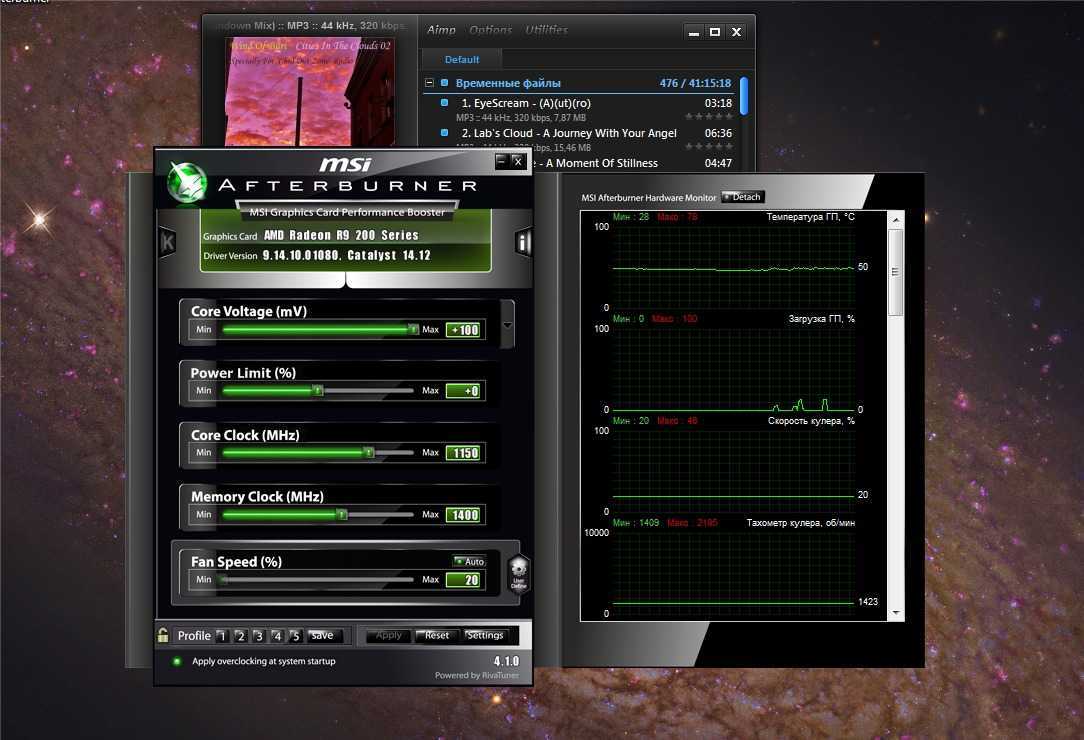Minimize the MSI Afterburner window
1084x740 pixels.
pos(502,161)
